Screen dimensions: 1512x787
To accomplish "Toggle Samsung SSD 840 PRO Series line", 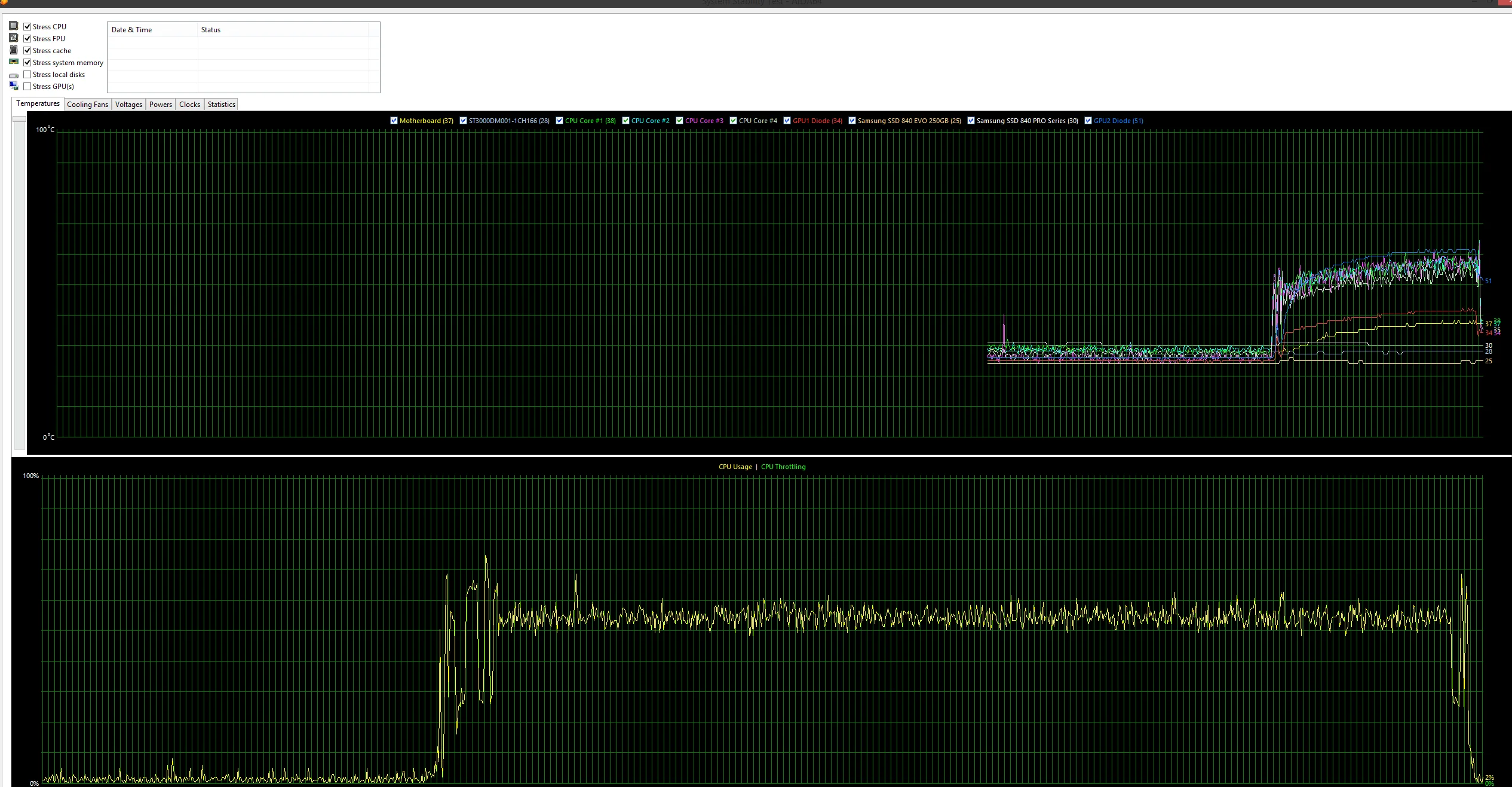I will (x=971, y=120).
